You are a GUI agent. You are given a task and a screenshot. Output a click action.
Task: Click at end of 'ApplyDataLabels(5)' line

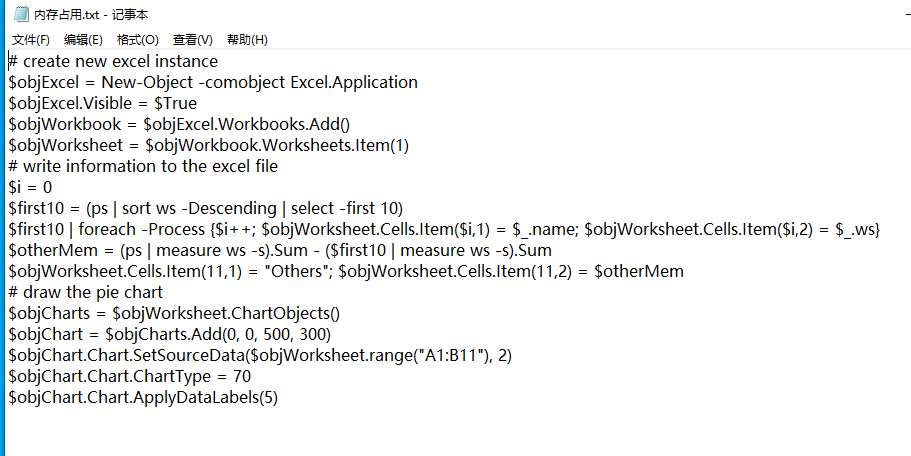pyautogui.click(x=278, y=398)
